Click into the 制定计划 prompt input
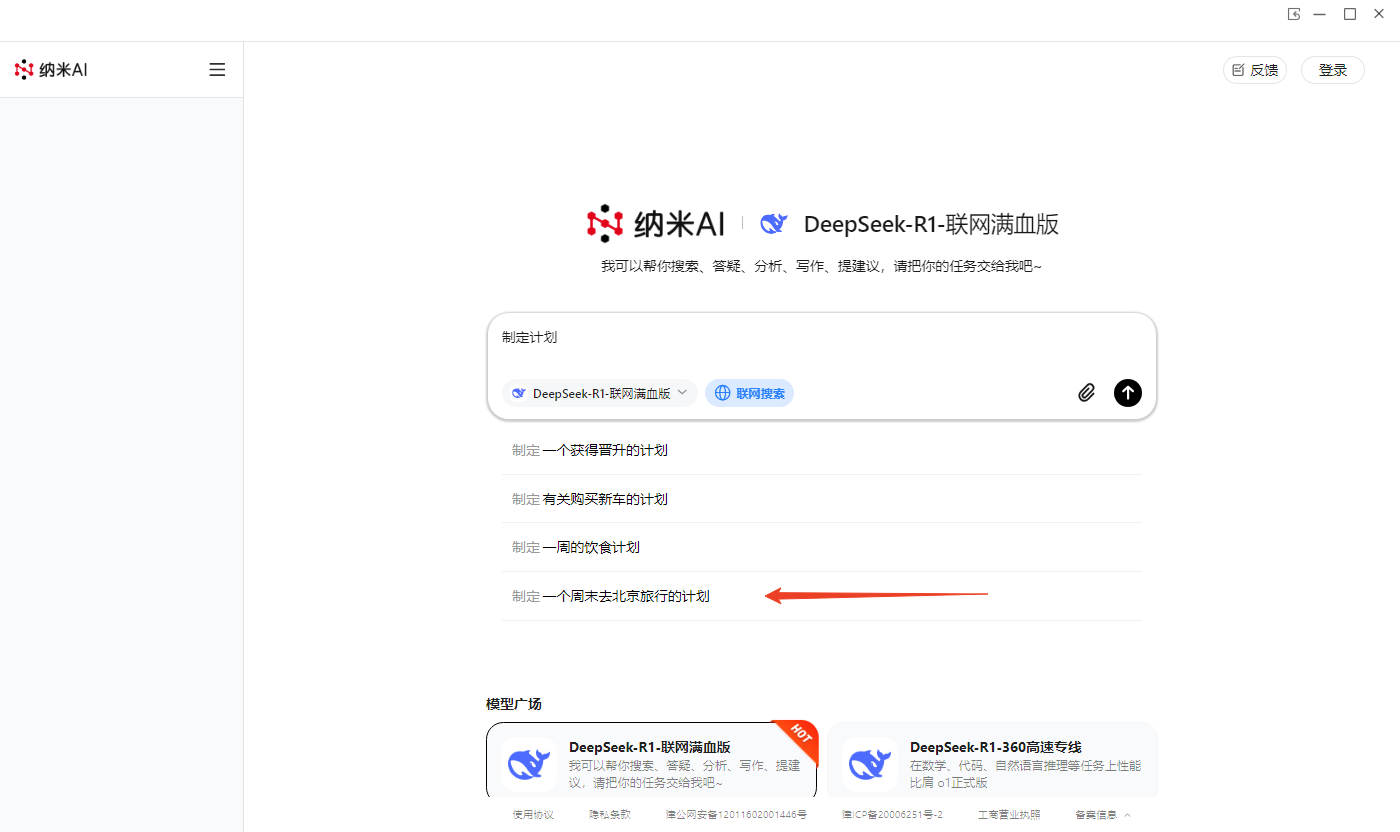The height and width of the screenshot is (832, 1400). 821,338
